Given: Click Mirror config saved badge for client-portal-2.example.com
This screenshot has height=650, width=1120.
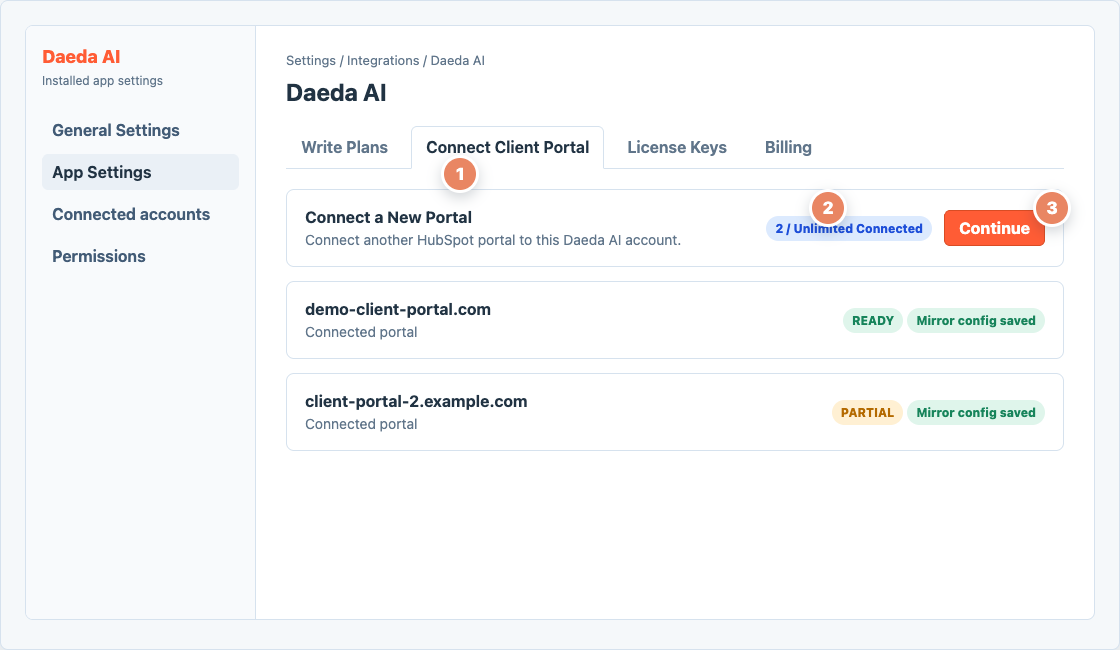Looking at the screenshot, I should tap(976, 413).
